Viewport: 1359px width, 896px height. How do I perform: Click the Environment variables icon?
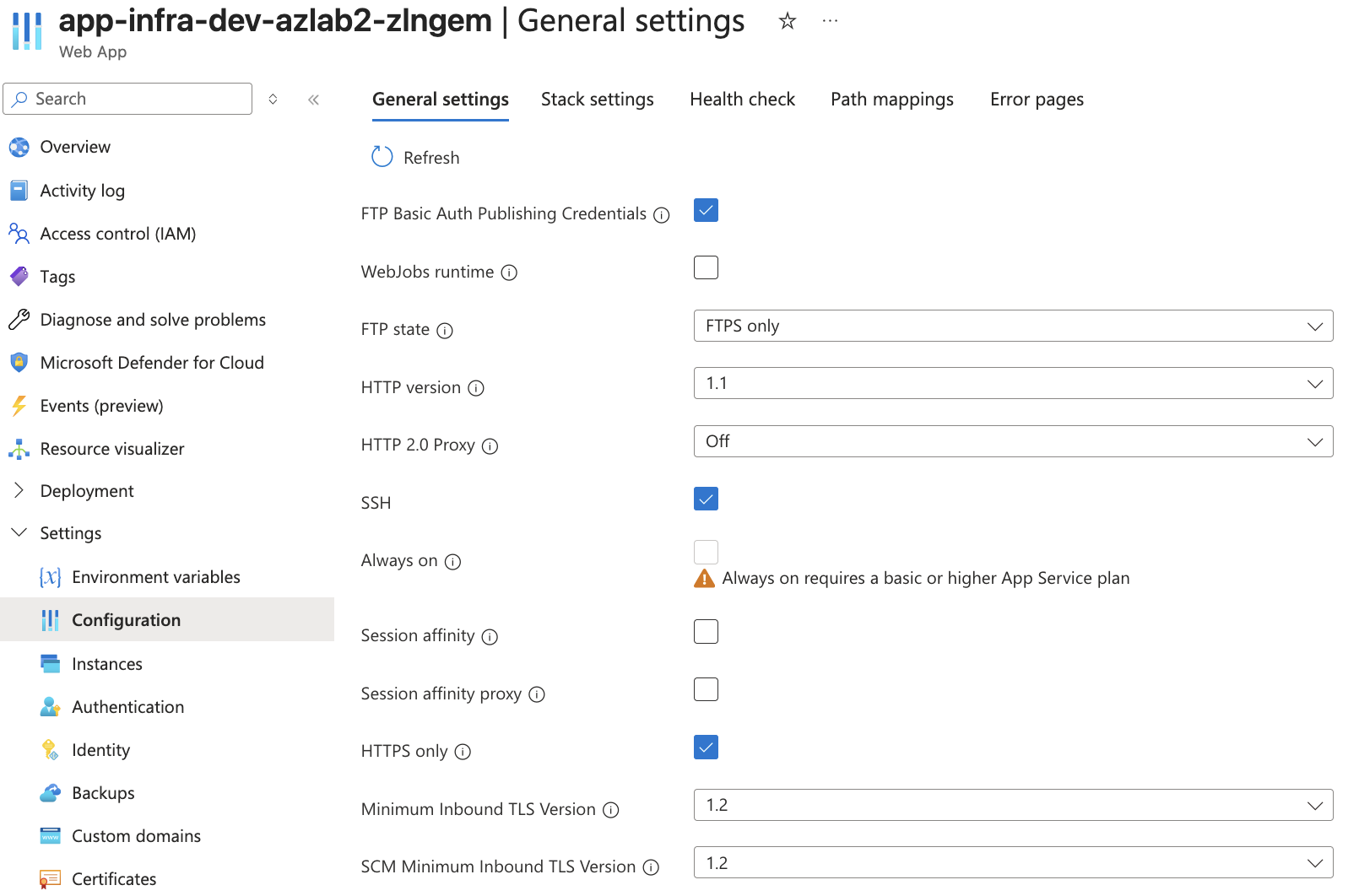pyautogui.click(x=51, y=577)
